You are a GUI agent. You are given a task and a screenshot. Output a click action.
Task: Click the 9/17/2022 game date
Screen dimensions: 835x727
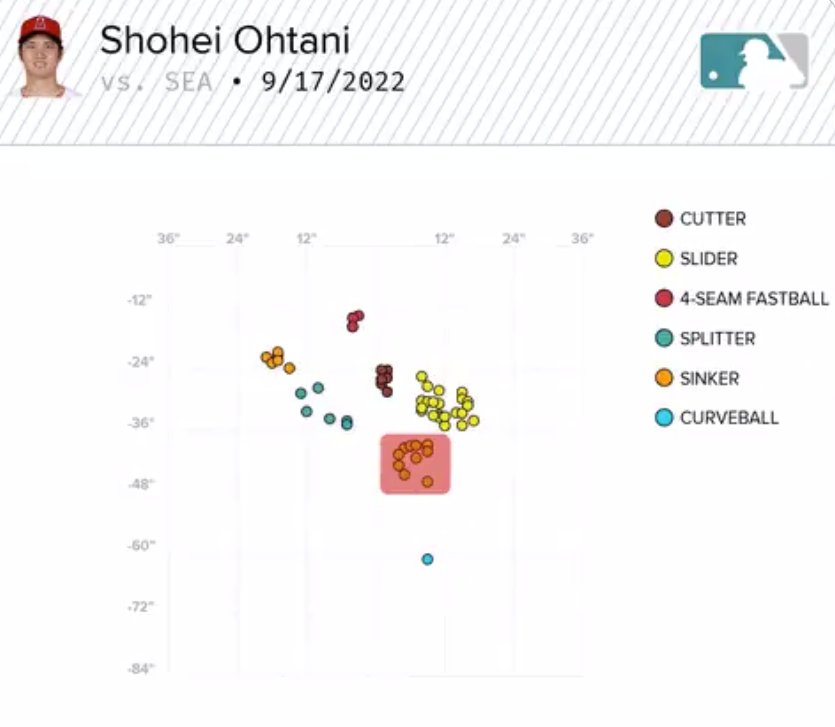pyautogui.click(x=333, y=82)
